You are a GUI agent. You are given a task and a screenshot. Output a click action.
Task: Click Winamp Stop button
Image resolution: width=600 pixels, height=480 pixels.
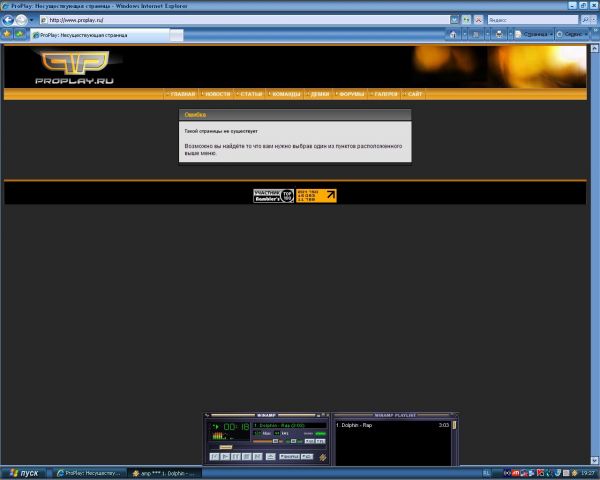coord(247,457)
